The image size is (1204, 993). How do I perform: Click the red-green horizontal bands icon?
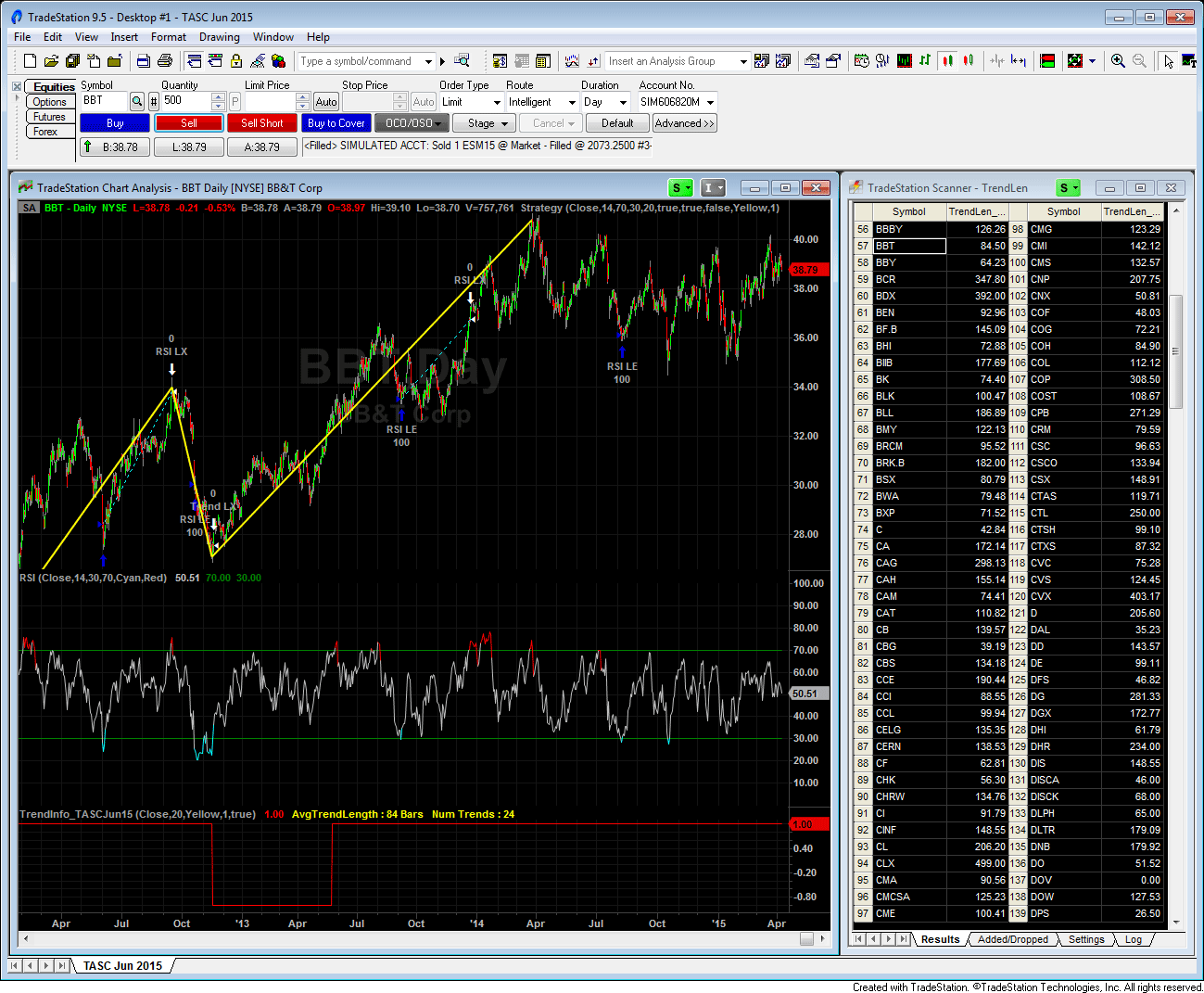(x=1048, y=61)
